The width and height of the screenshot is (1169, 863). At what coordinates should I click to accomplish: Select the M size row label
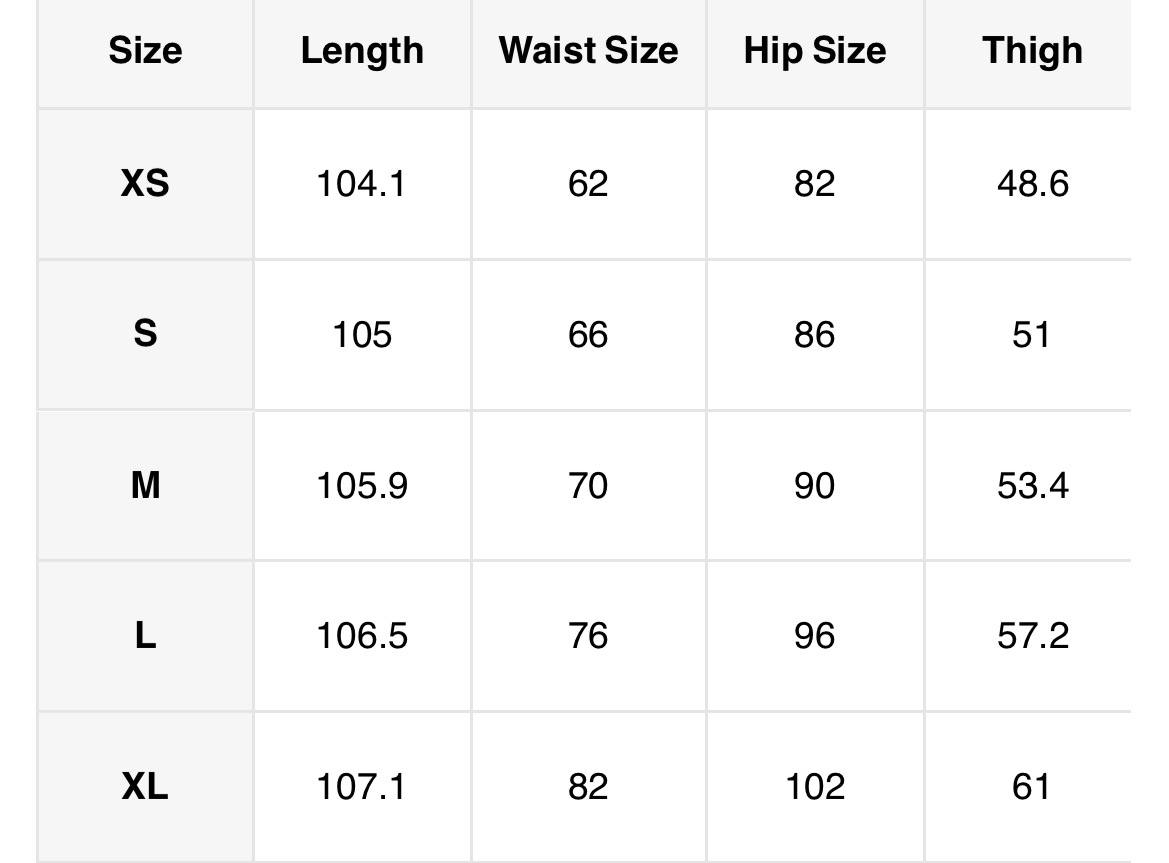tap(145, 486)
